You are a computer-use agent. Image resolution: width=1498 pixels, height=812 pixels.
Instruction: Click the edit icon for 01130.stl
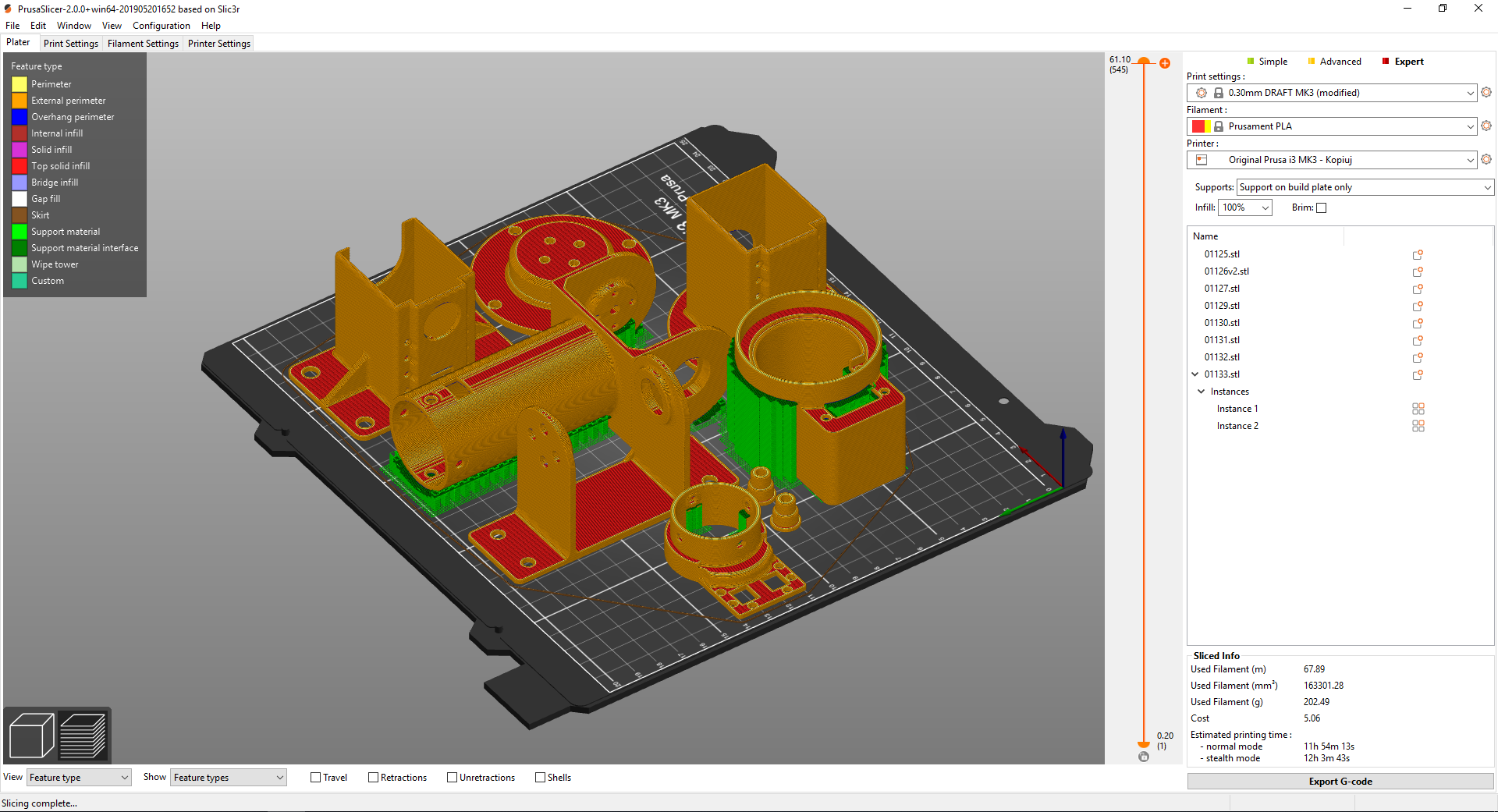tap(1418, 324)
